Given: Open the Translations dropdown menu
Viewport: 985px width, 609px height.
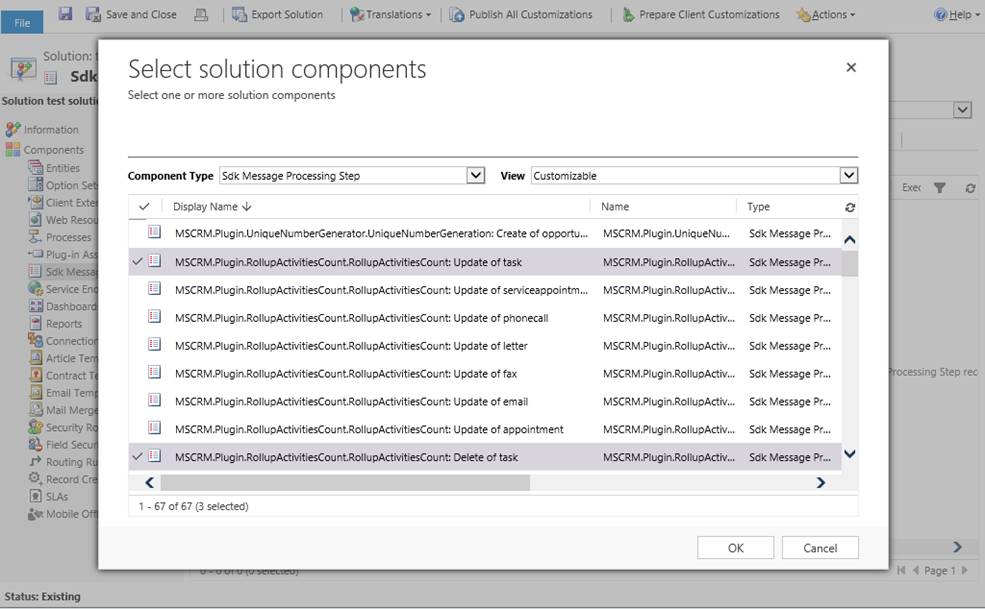Looking at the screenshot, I should (x=390, y=14).
